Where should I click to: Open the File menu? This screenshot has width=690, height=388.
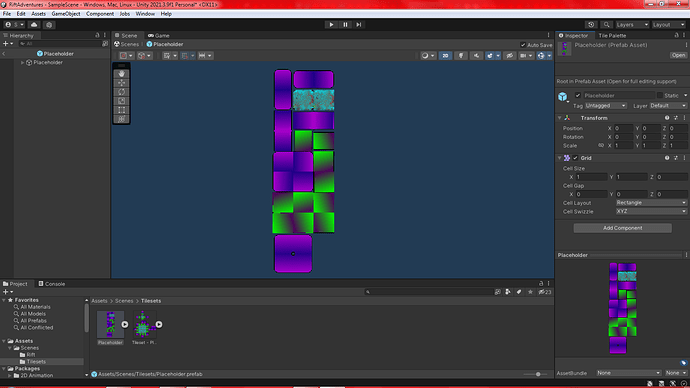[x=7, y=14]
